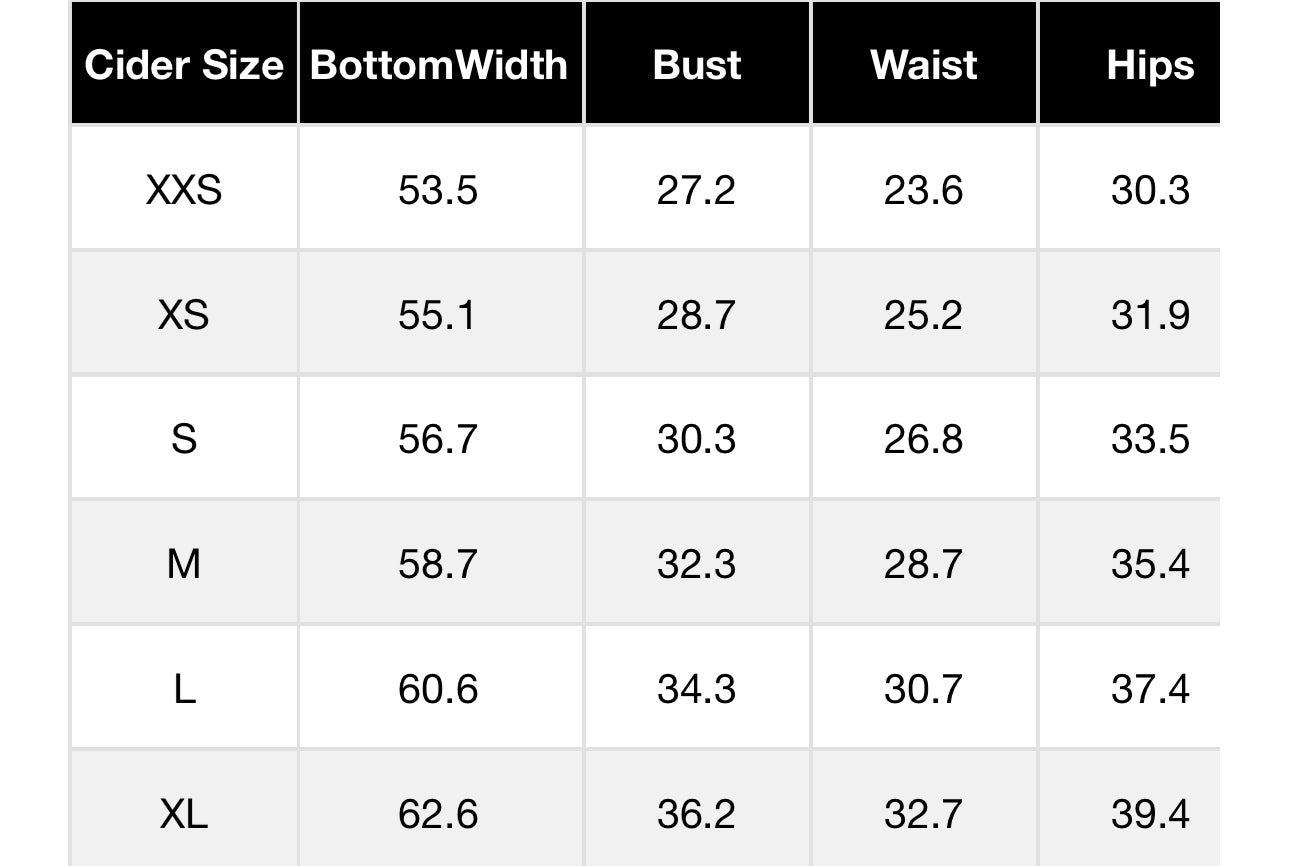Image resolution: width=1290 pixels, height=866 pixels.
Task: Click the 32.7 Waist cell
Action: click(924, 814)
